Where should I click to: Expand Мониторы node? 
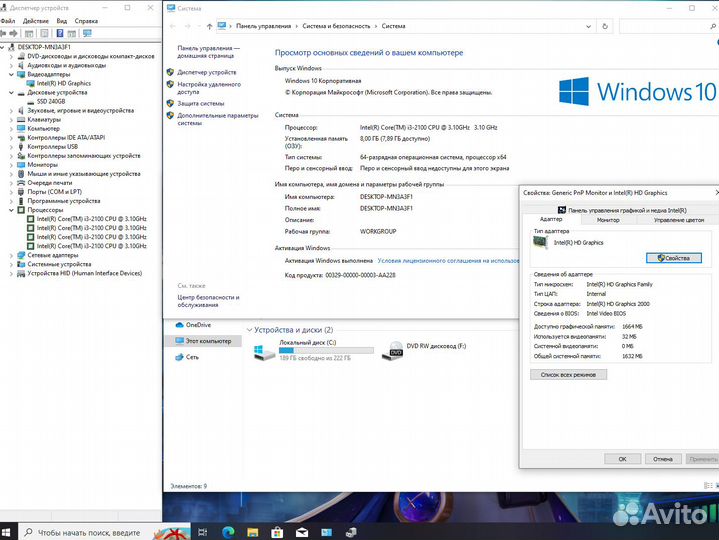pyautogui.click(x=11, y=165)
